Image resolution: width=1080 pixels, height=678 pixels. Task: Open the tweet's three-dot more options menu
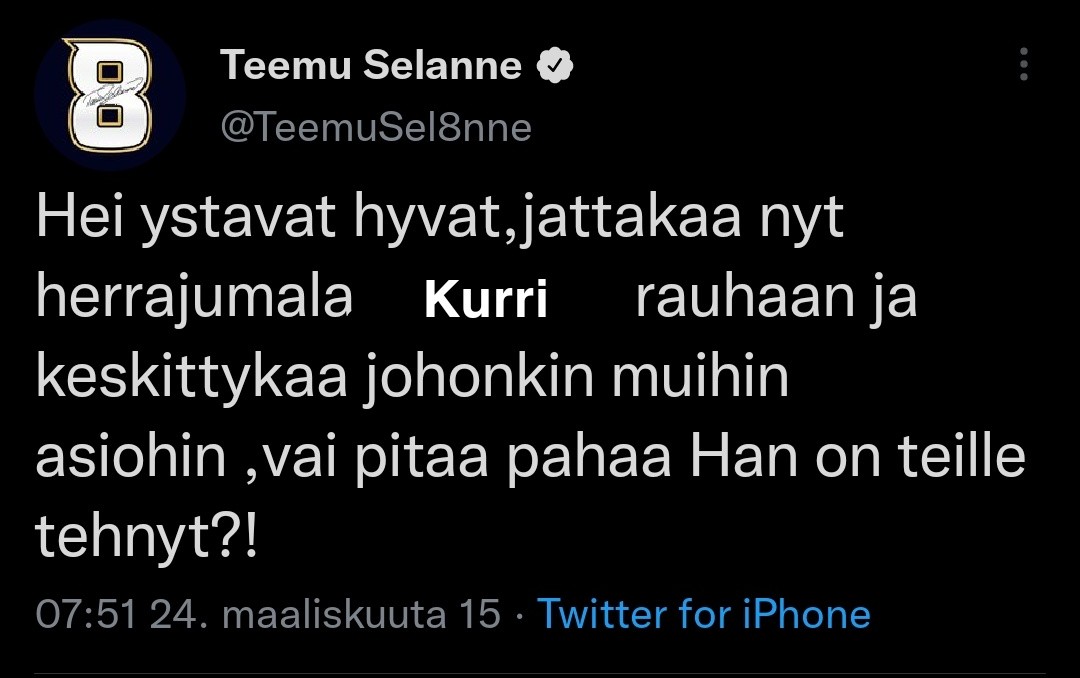(x=1023, y=64)
